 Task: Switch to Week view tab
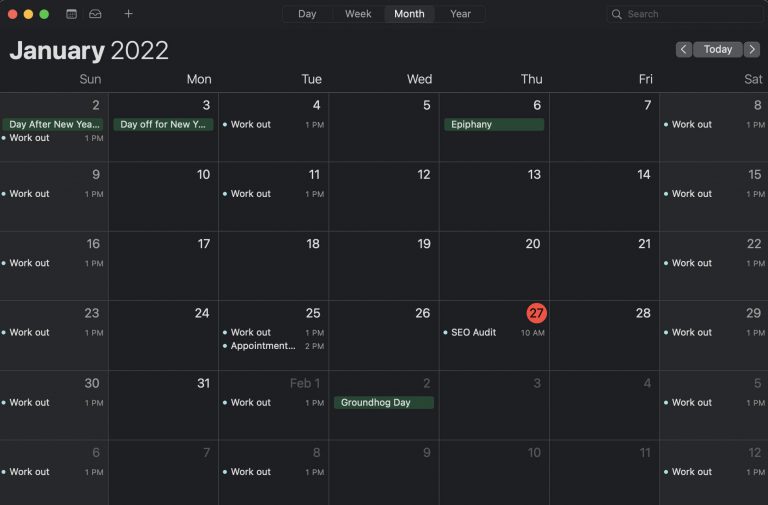pyautogui.click(x=358, y=14)
